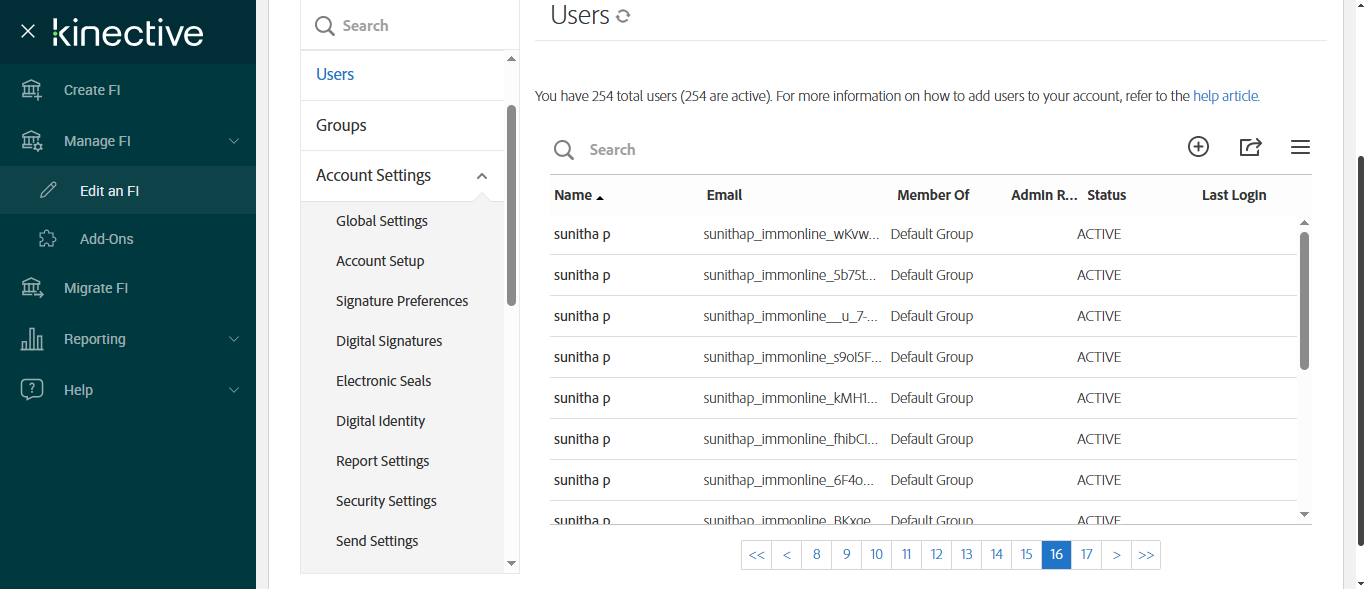Screen dimensions: 1366x589
Task: Collapse the Account Settings section
Action: (482, 176)
